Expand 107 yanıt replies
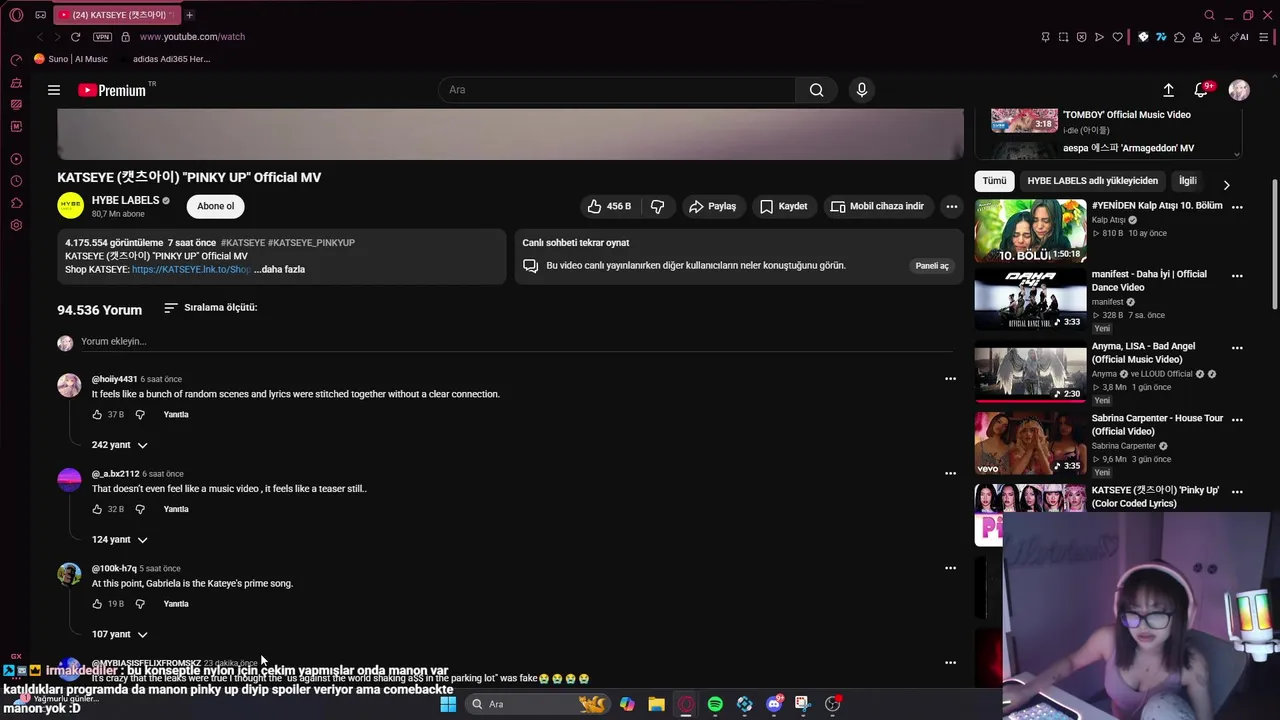The height and width of the screenshot is (720, 1280). 119,634
